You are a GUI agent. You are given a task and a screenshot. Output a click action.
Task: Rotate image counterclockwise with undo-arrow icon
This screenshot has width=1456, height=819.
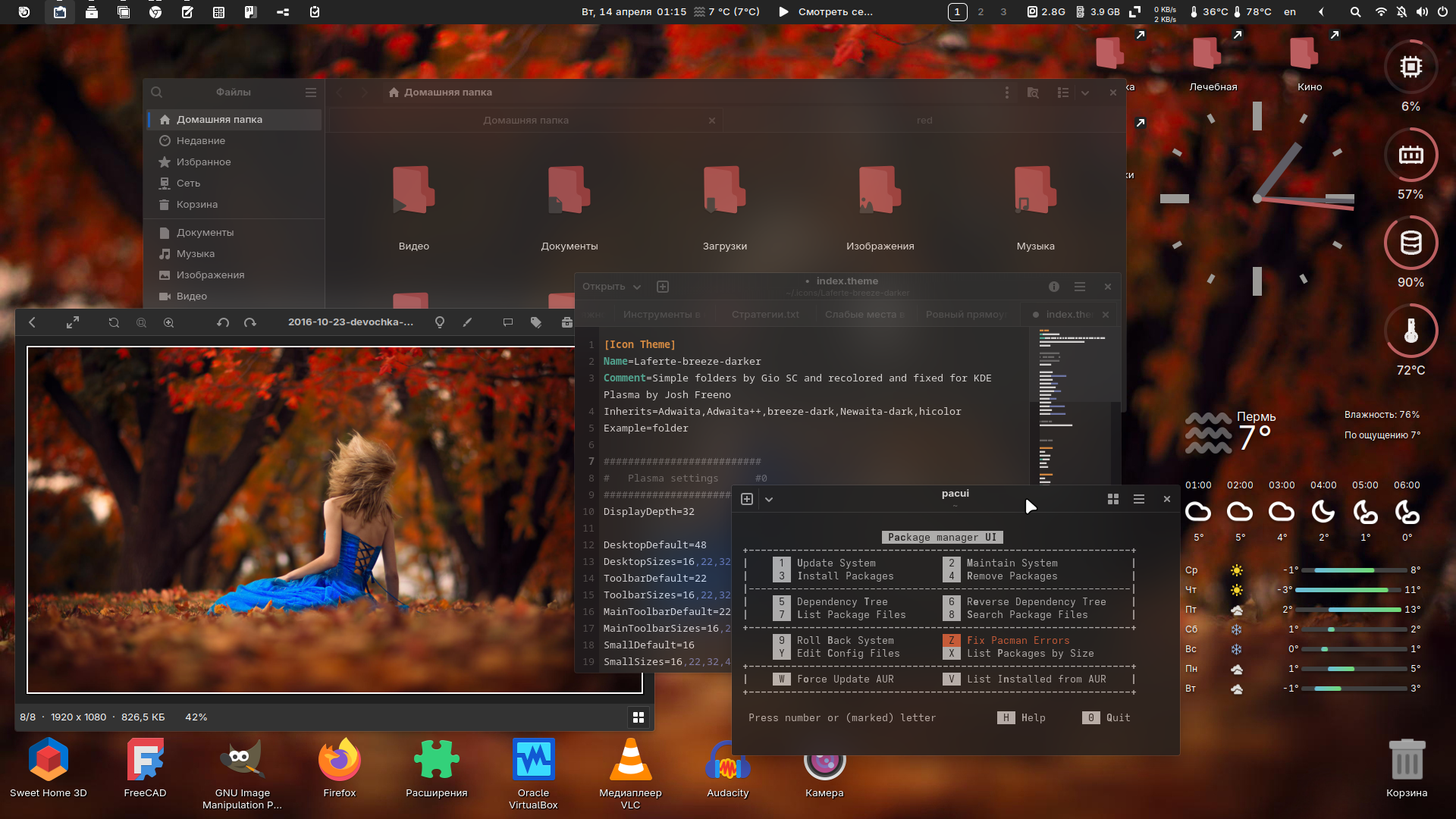[223, 322]
